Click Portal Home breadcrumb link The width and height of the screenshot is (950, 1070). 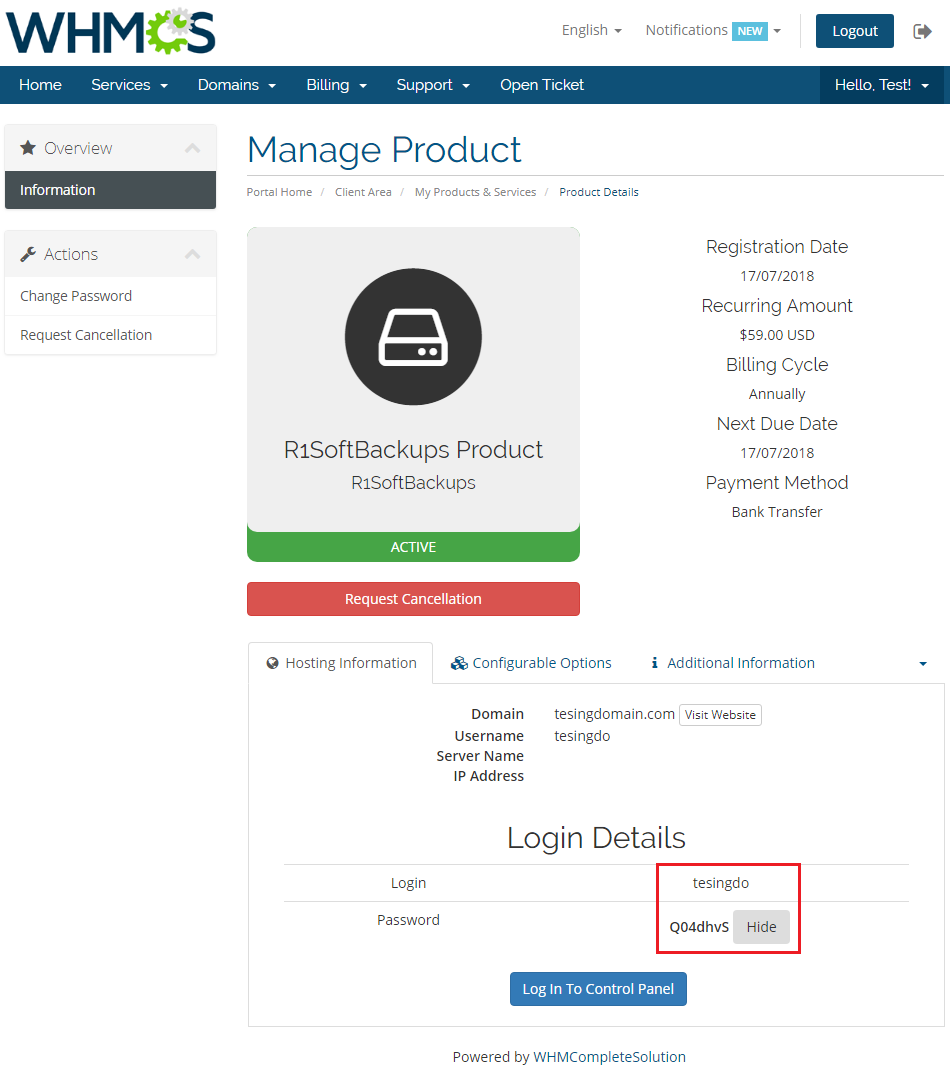coord(279,192)
